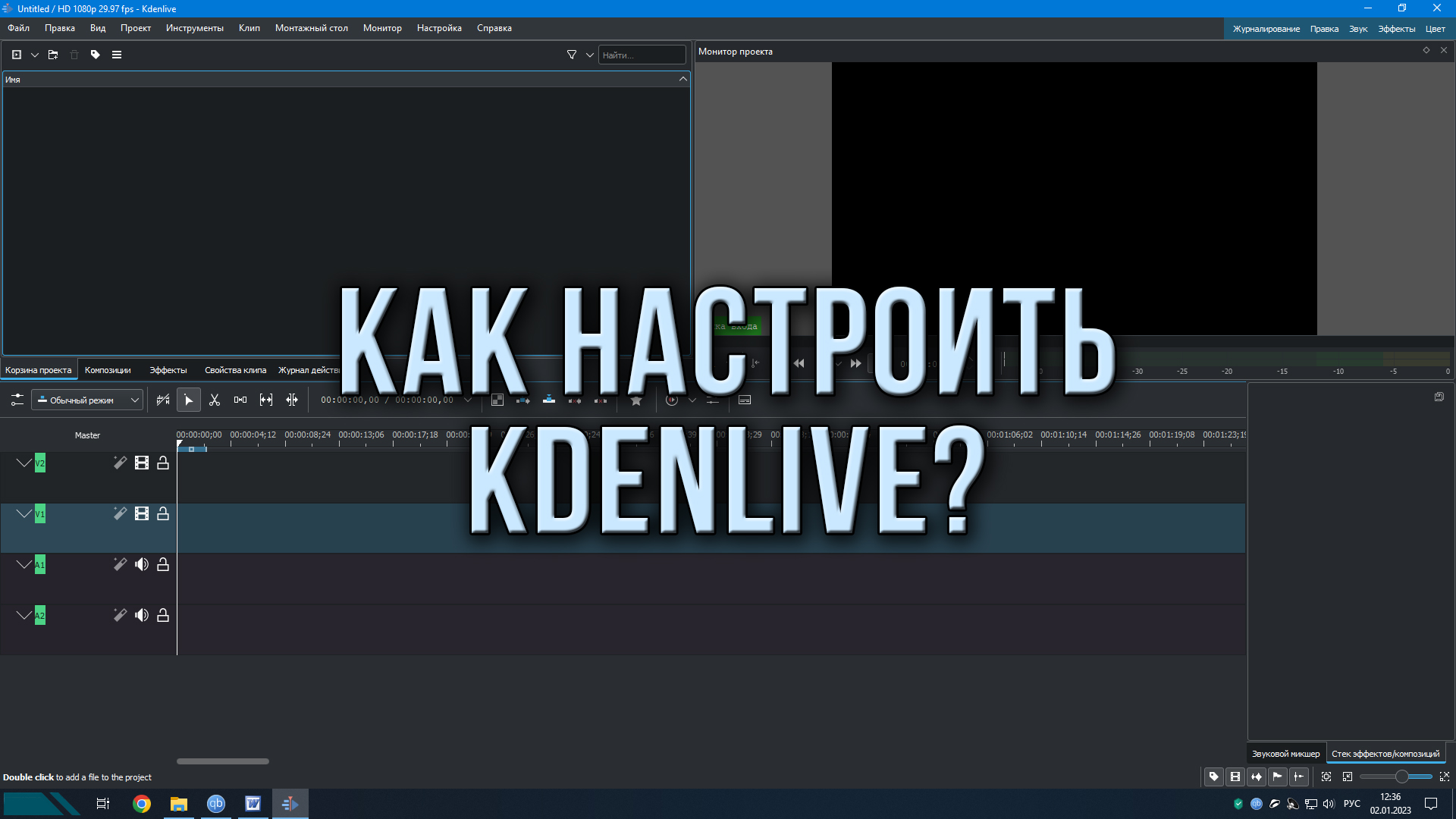Mute the A1 audio track

point(141,564)
